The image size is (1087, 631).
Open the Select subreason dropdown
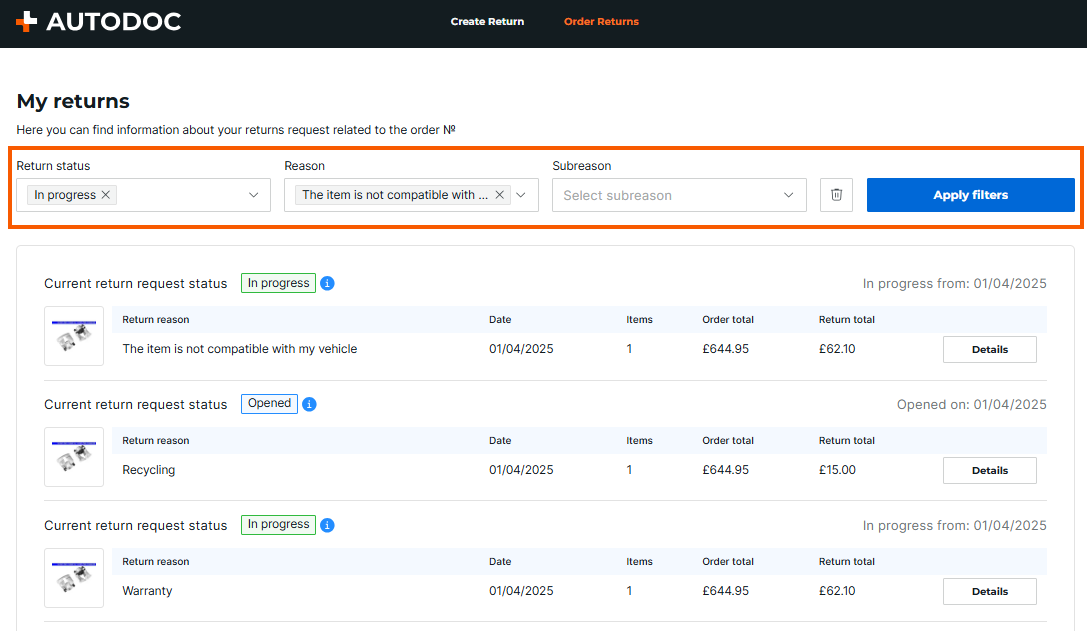tap(678, 195)
